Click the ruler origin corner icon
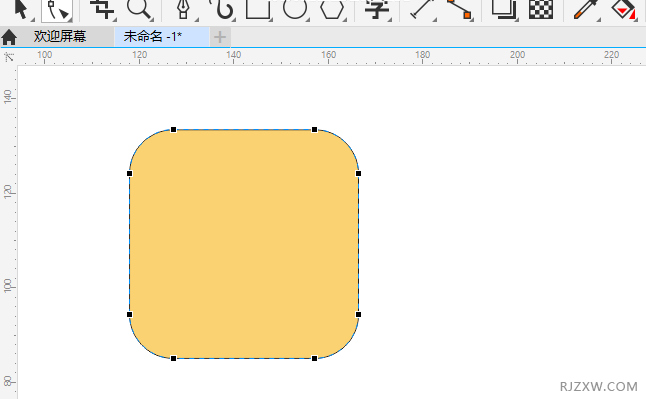The image size is (646, 399). point(9,57)
